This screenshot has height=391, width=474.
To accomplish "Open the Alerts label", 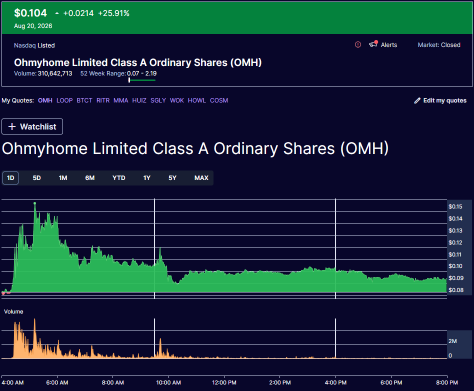I will (x=389, y=45).
